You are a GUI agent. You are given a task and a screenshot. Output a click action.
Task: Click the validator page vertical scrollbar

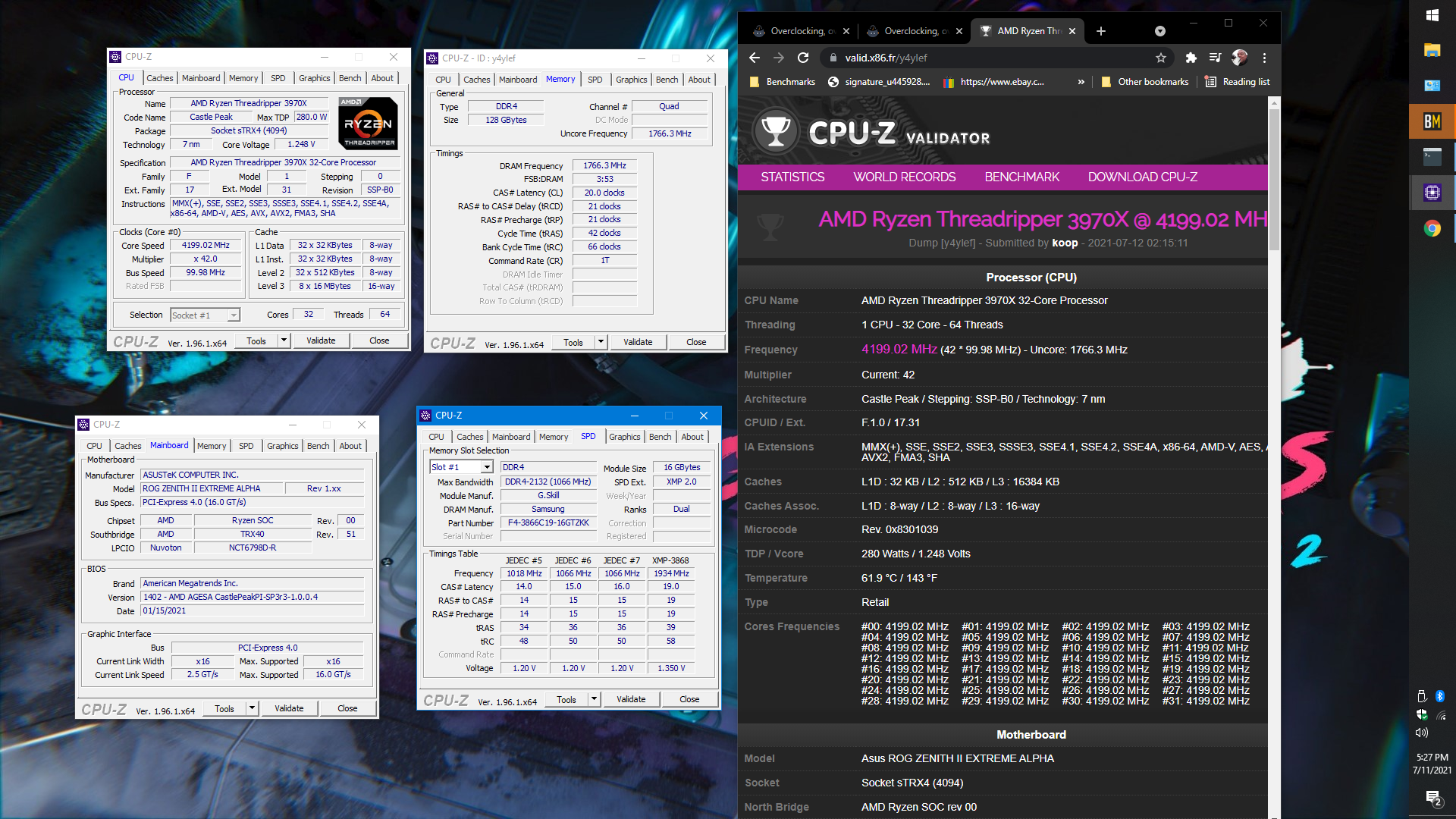tap(1274, 179)
